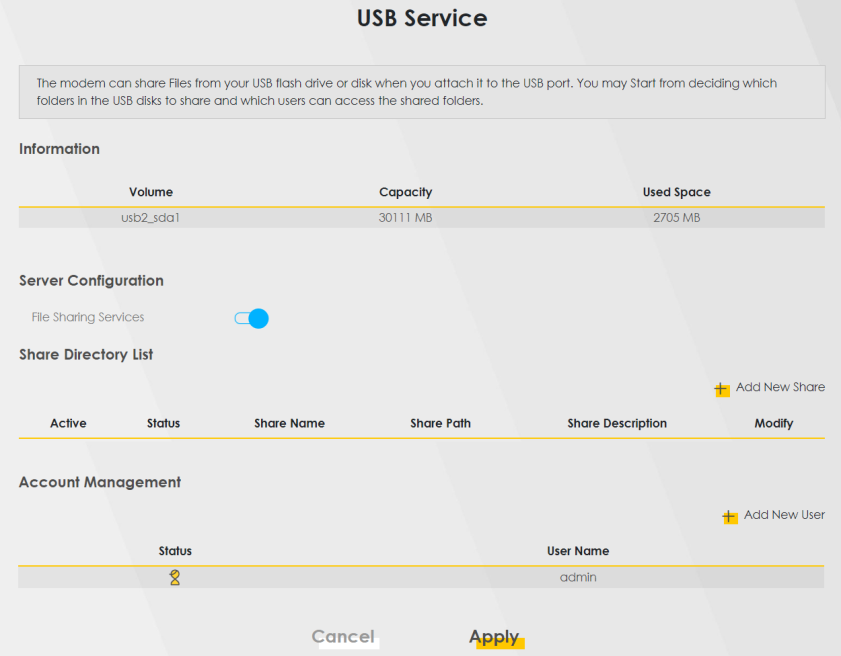Click the Share Description column header
Image resolution: width=841 pixels, height=656 pixels.
[617, 424]
